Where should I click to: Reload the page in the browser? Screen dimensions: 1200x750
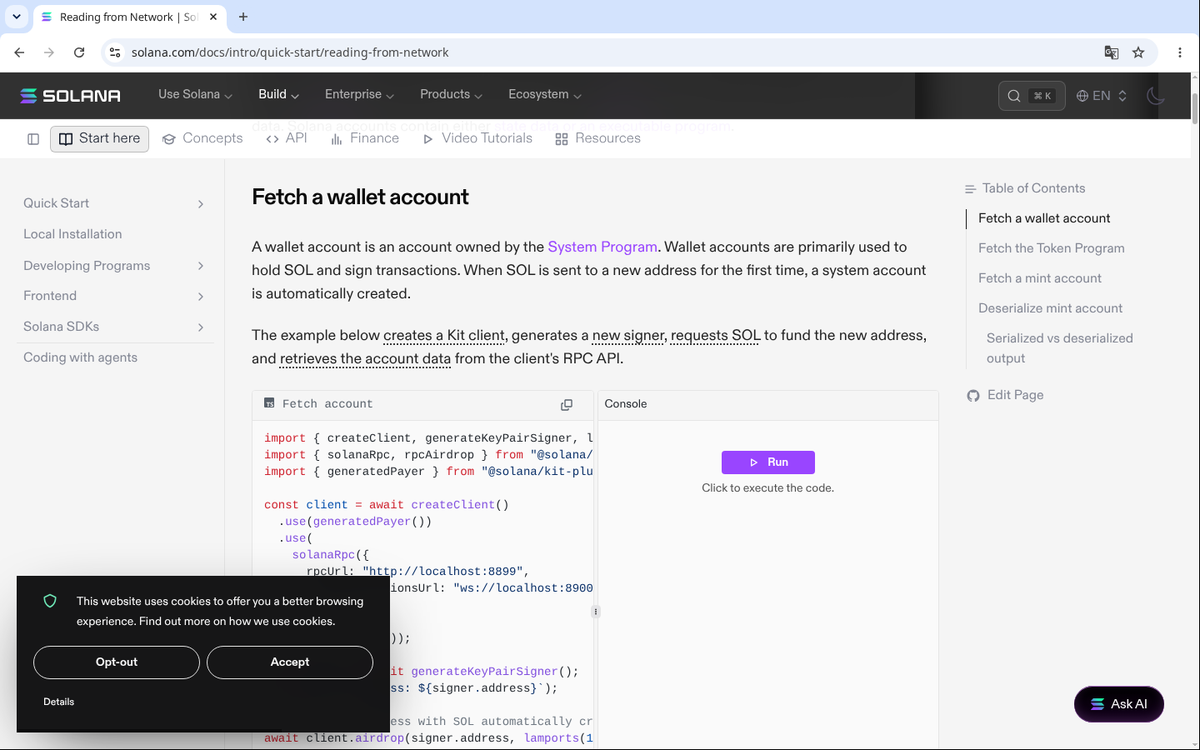(x=79, y=52)
